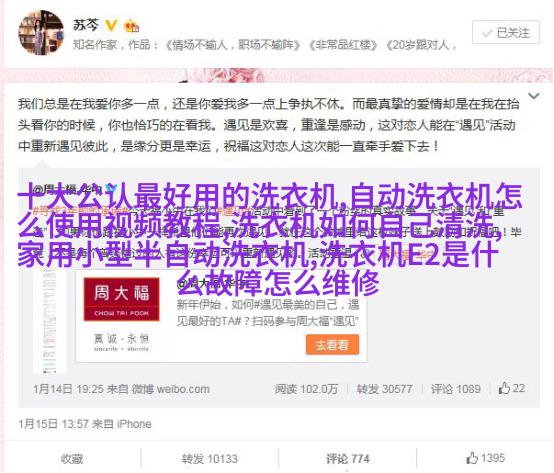The width and height of the screenshot is (554, 473).
Task: Click the orange verified V badge
Action: tap(111, 25)
